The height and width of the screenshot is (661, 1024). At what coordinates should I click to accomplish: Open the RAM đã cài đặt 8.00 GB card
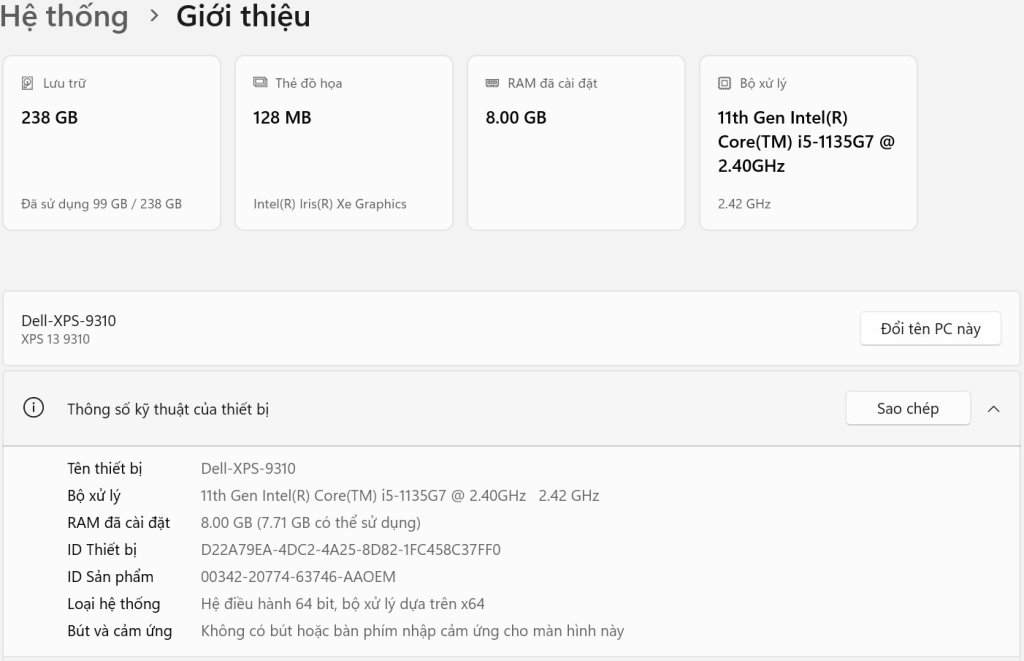click(576, 143)
